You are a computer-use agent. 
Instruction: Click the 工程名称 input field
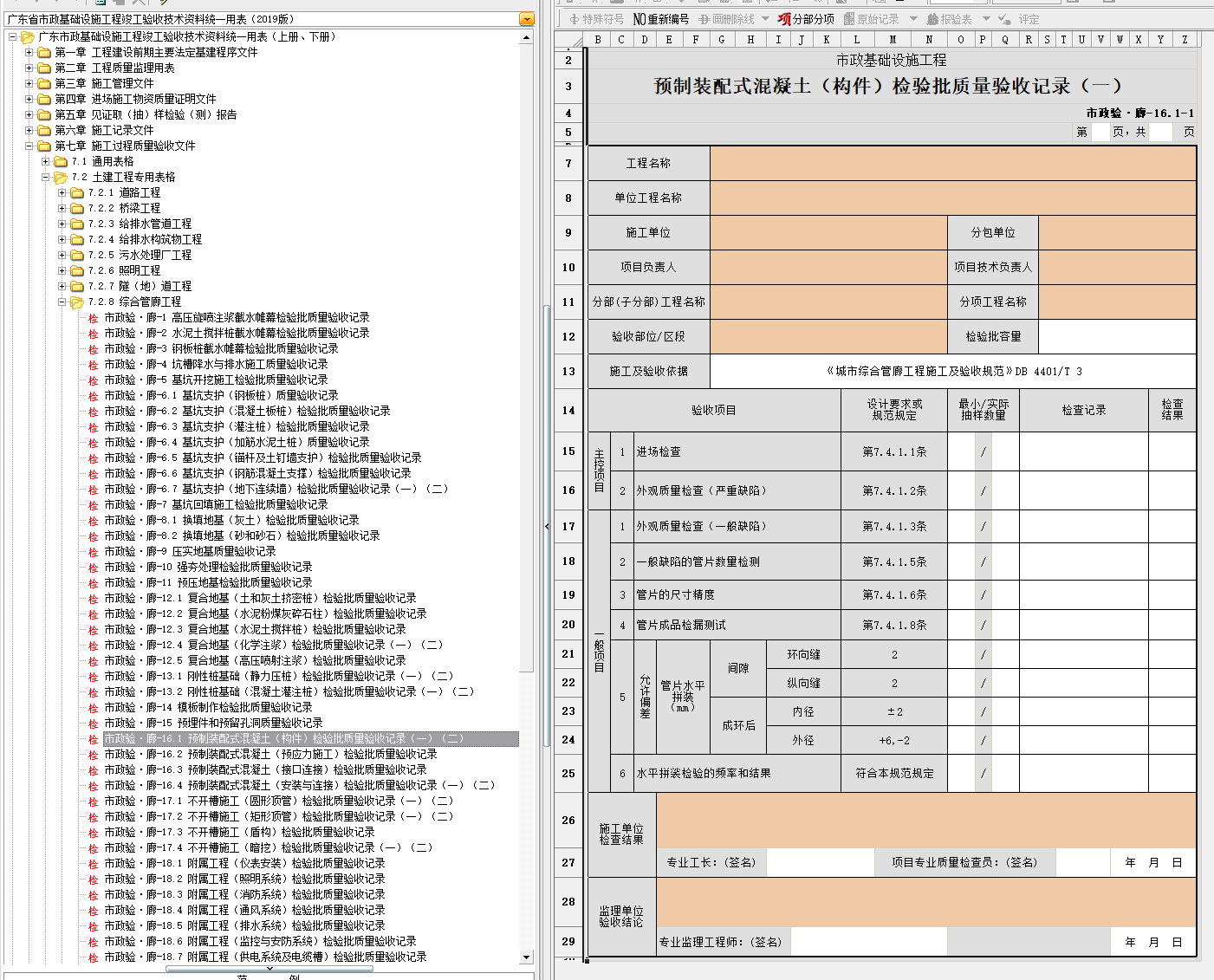pos(953,163)
